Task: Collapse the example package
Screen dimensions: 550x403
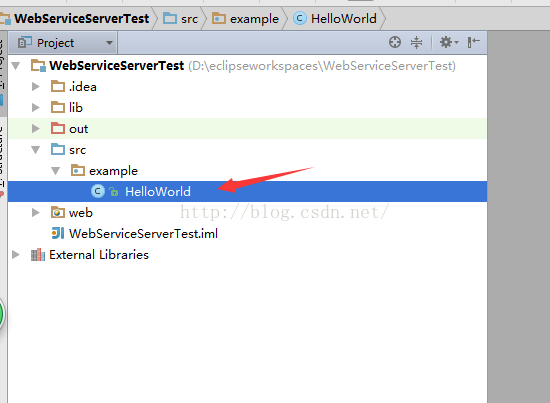Action: tap(55, 171)
